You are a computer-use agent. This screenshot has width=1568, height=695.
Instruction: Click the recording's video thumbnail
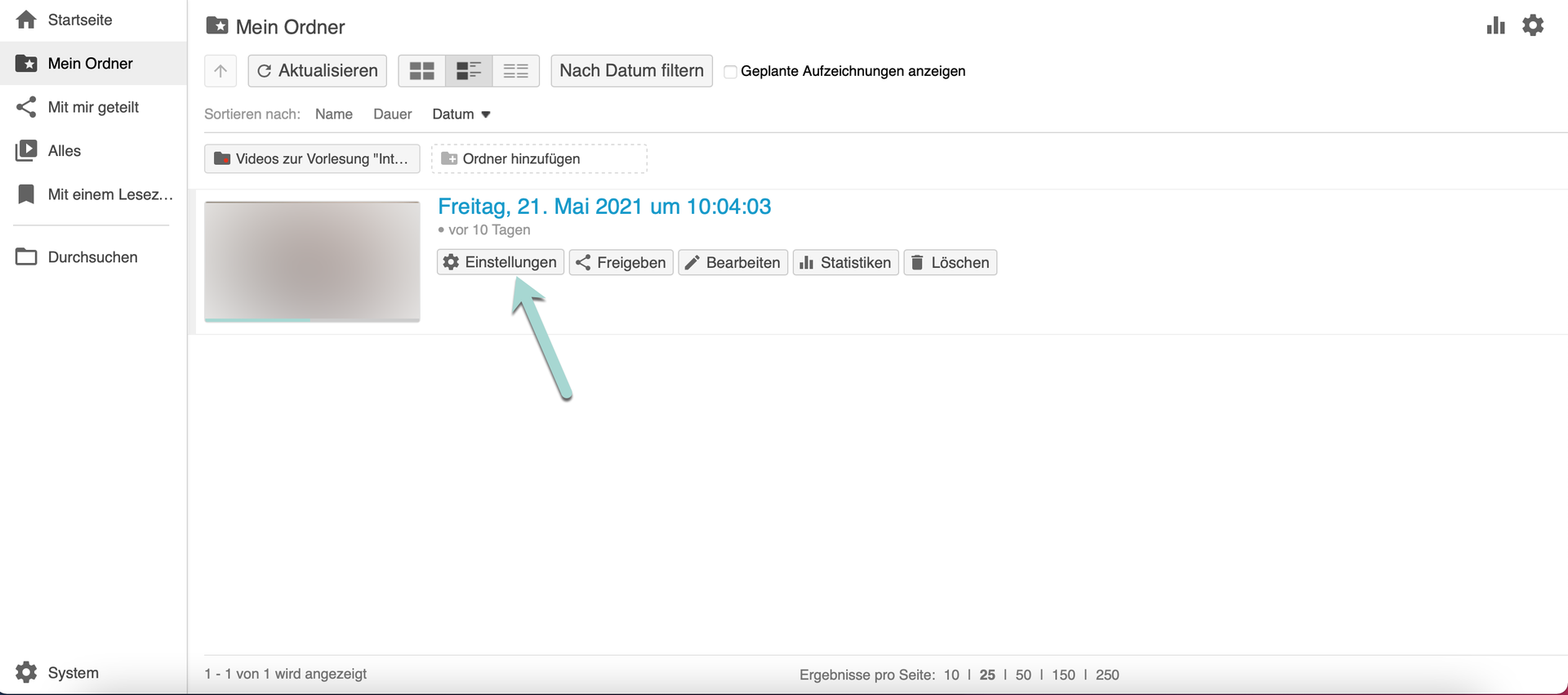pos(312,261)
